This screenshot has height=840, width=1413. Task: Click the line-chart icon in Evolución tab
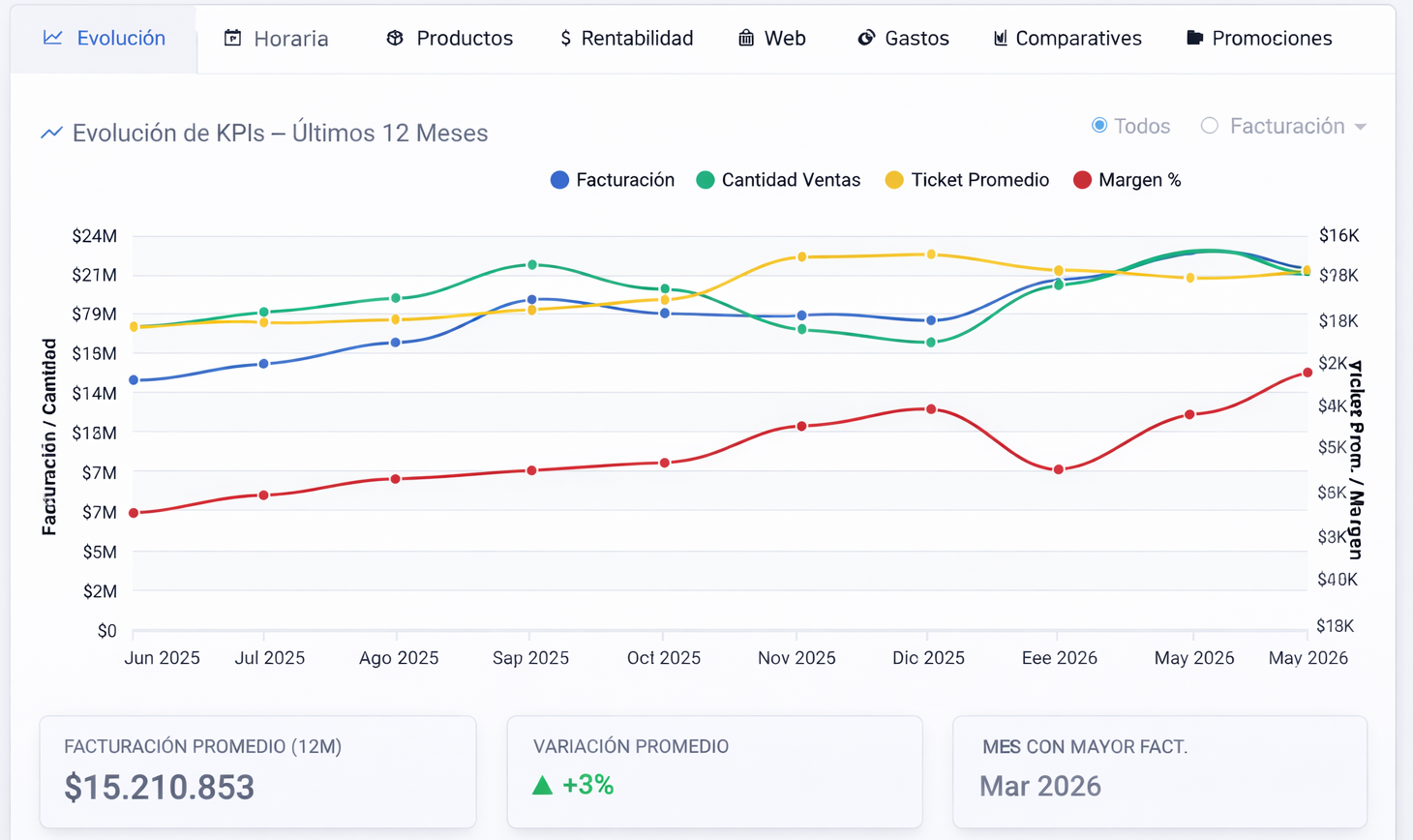point(53,38)
